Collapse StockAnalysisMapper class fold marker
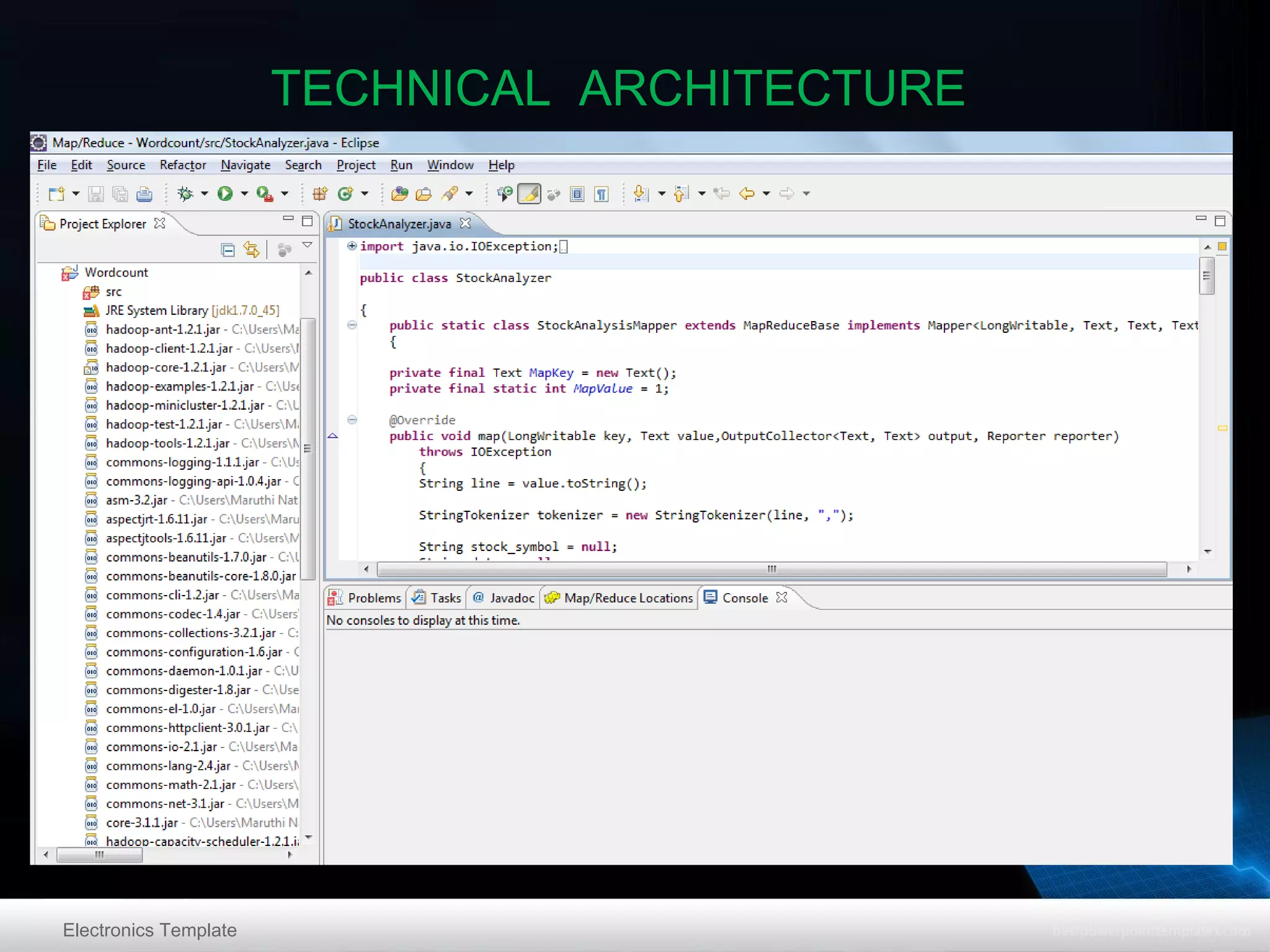Screen dimensions: 1270x952 [x=352, y=325]
